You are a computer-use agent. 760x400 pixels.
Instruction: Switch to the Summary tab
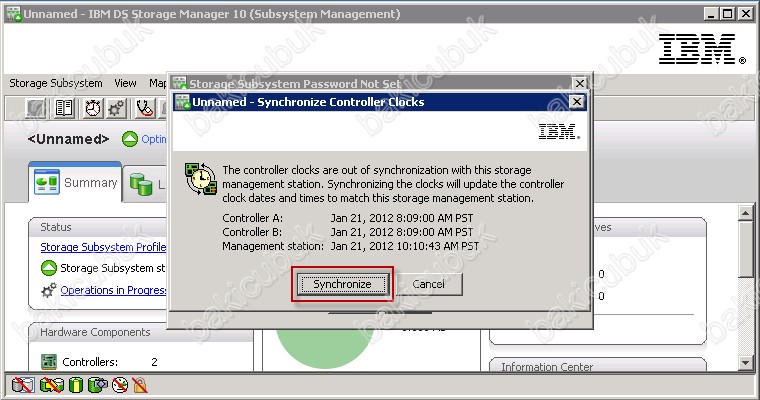pyautogui.click(x=75, y=182)
